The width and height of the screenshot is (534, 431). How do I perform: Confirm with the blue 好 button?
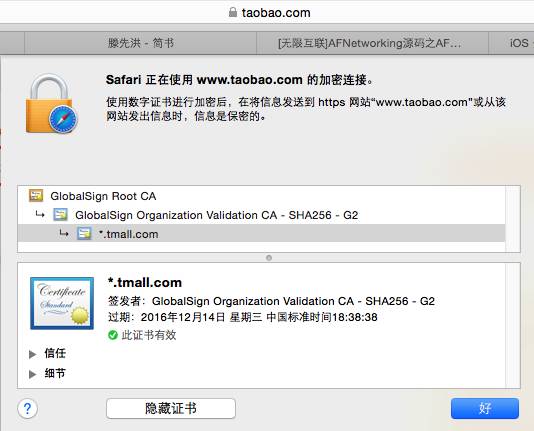[x=485, y=408]
